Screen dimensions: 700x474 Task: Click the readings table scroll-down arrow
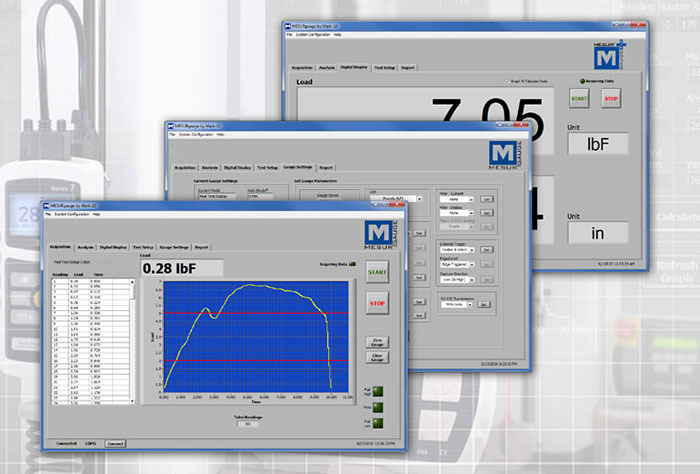click(132, 401)
